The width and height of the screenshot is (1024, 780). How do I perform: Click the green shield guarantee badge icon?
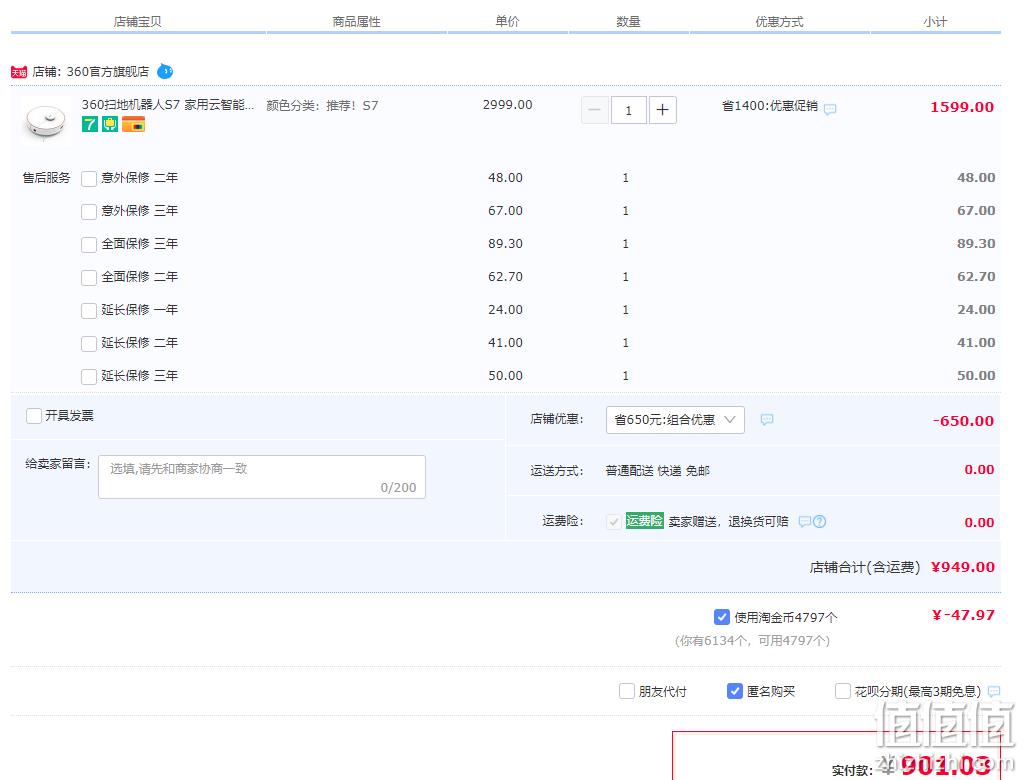tap(110, 124)
